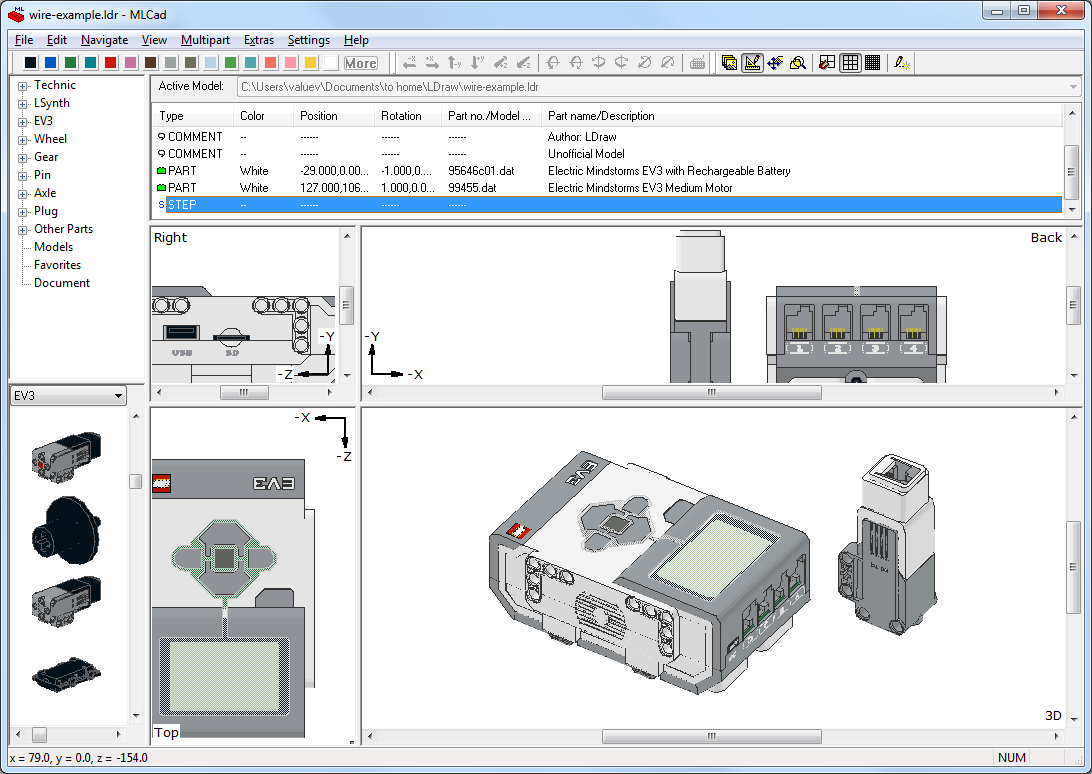The width and height of the screenshot is (1092, 774).
Task: Pick the red color swatch
Action: pos(111,63)
